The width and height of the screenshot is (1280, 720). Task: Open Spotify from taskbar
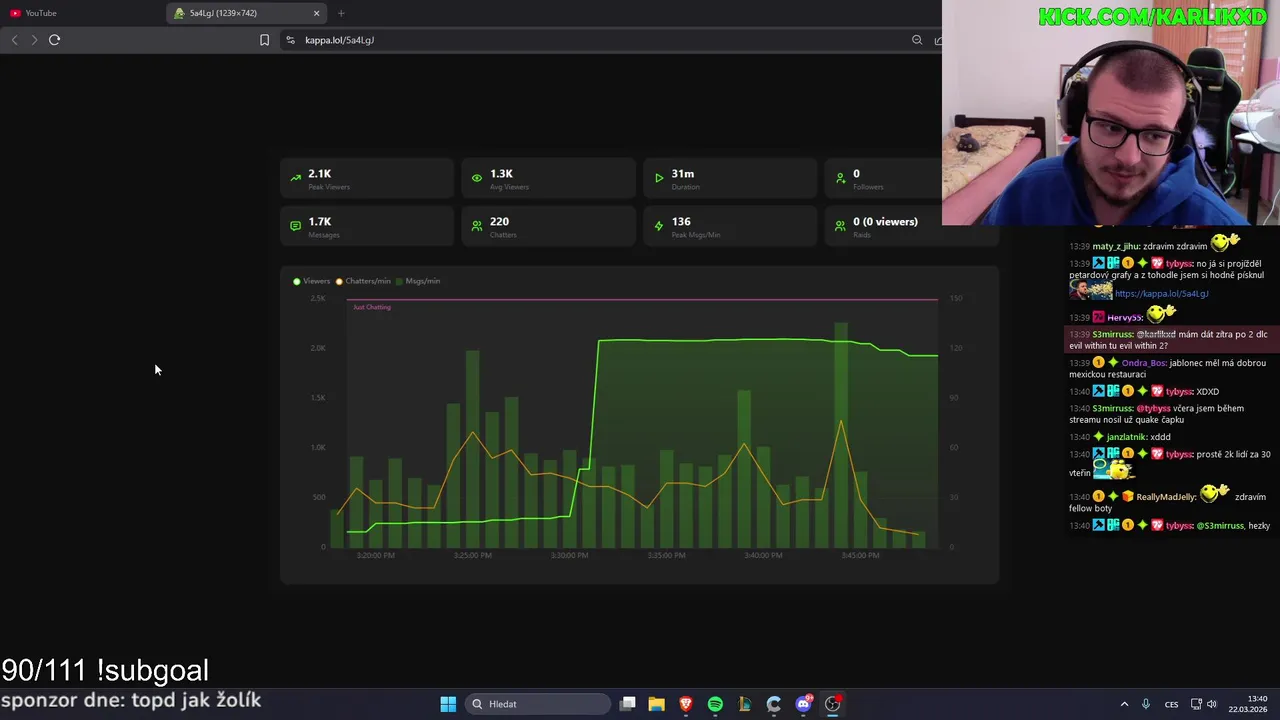(x=715, y=704)
